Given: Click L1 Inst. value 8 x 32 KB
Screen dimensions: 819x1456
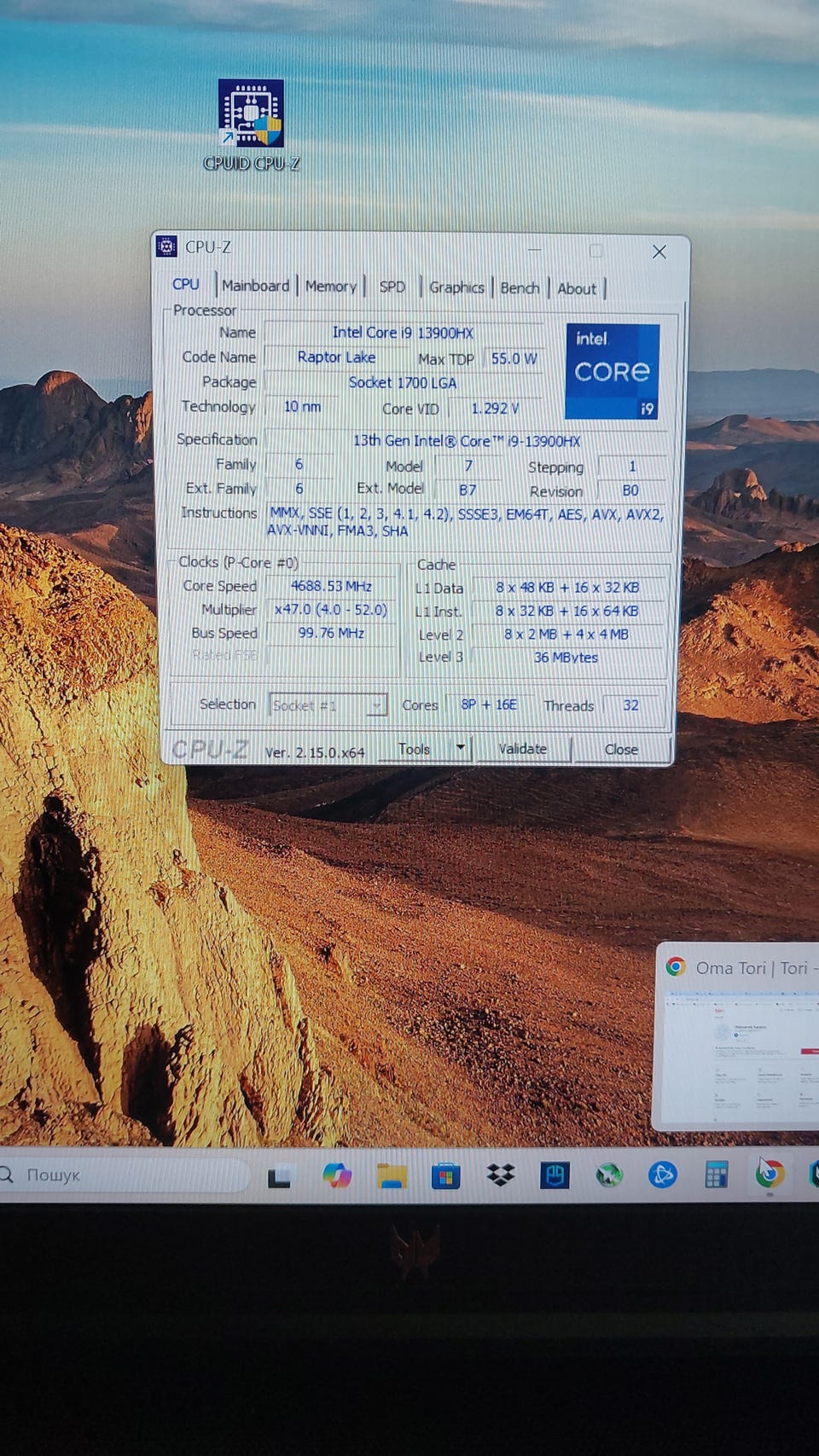Looking at the screenshot, I should click(567, 612).
